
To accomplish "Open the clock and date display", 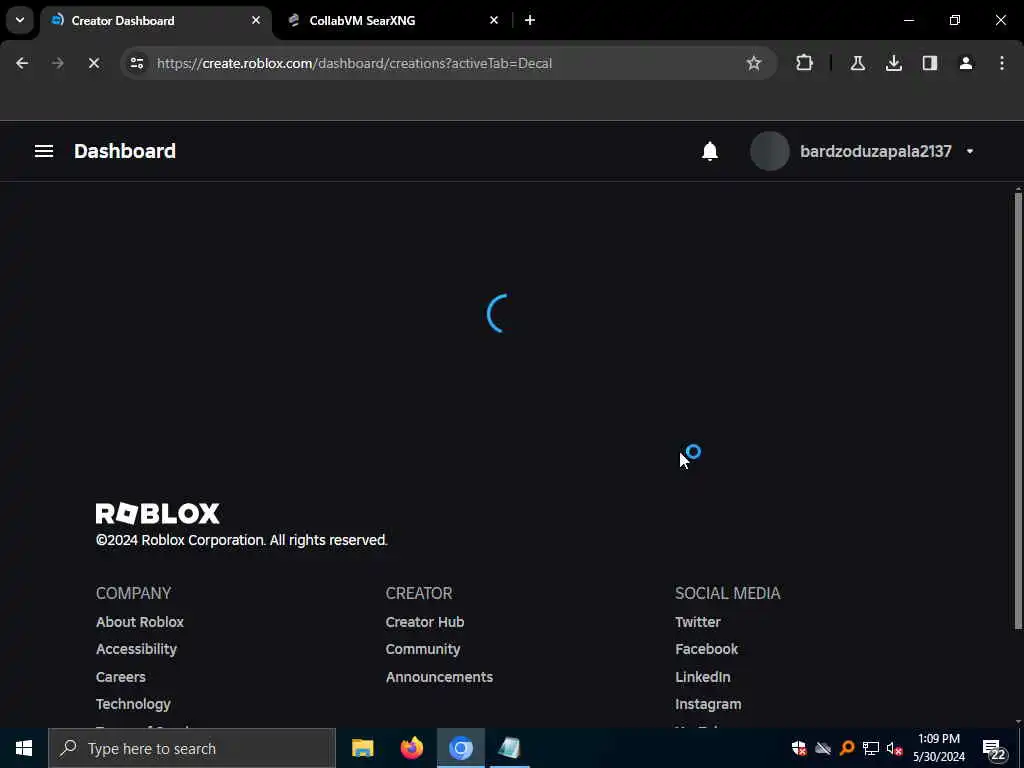I will click(938, 748).
